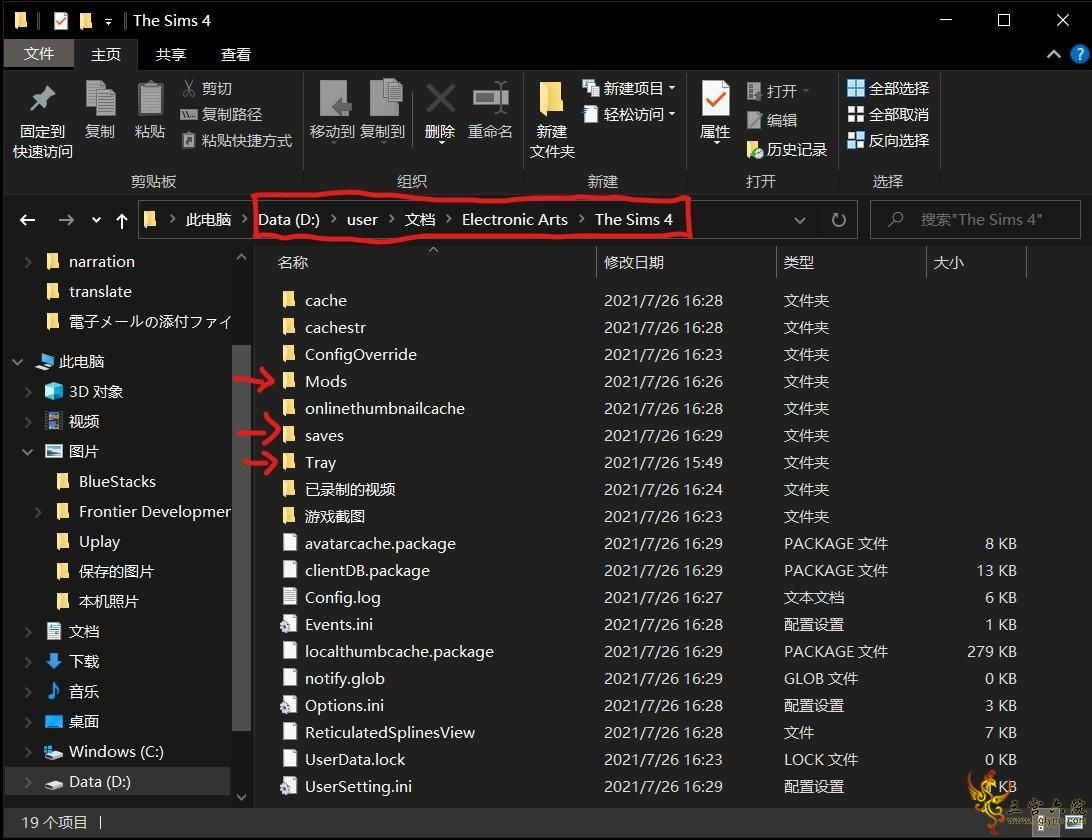The width and height of the screenshot is (1092, 840).
Task: Click title bar properties checkmark icon
Action: [x=61, y=21]
